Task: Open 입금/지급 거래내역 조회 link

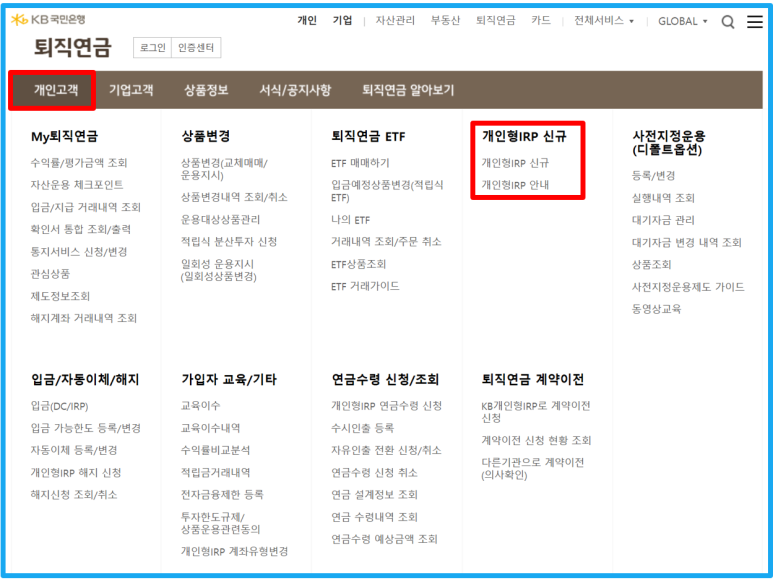Action: (x=86, y=207)
